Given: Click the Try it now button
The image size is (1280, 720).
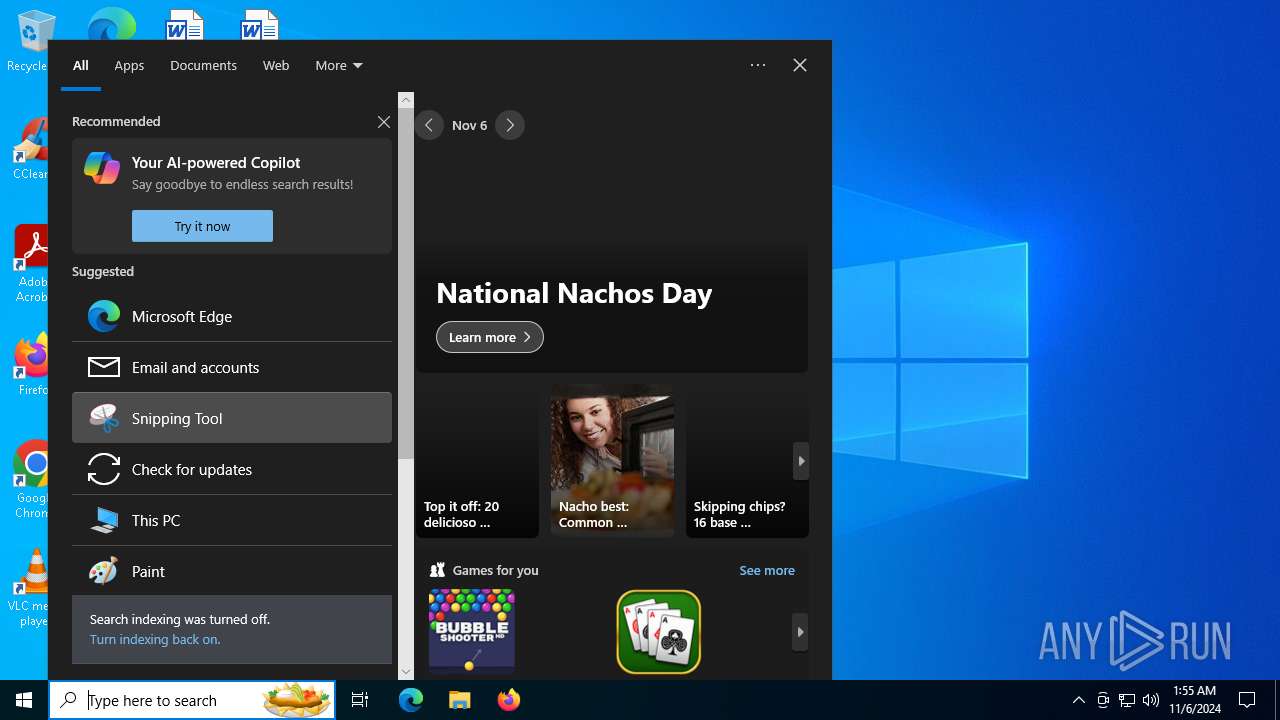Looking at the screenshot, I should (202, 226).
